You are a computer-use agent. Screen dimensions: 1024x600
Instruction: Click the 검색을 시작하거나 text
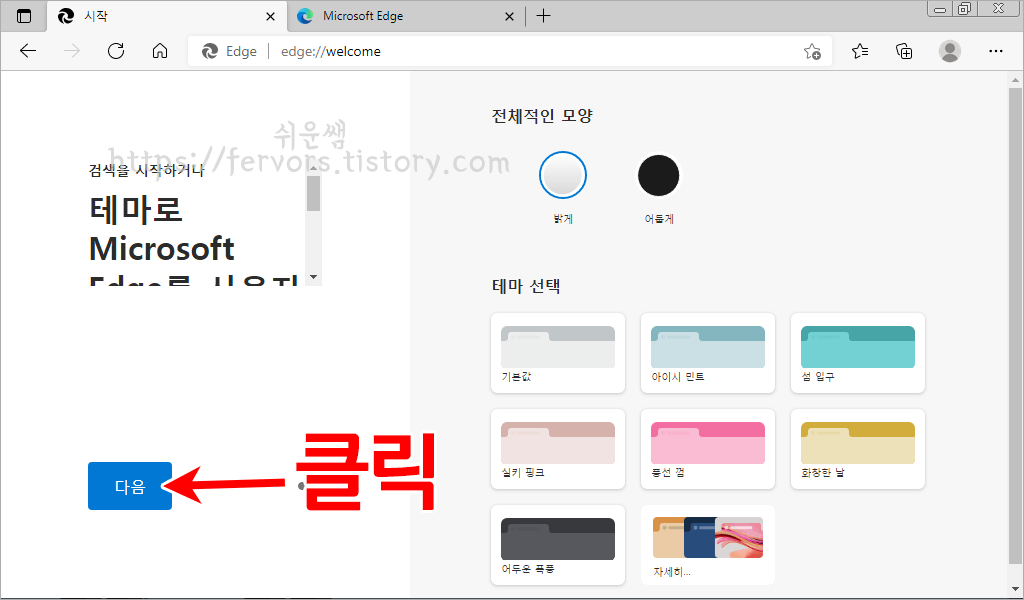pyautogui.click(x=146, y=170)
